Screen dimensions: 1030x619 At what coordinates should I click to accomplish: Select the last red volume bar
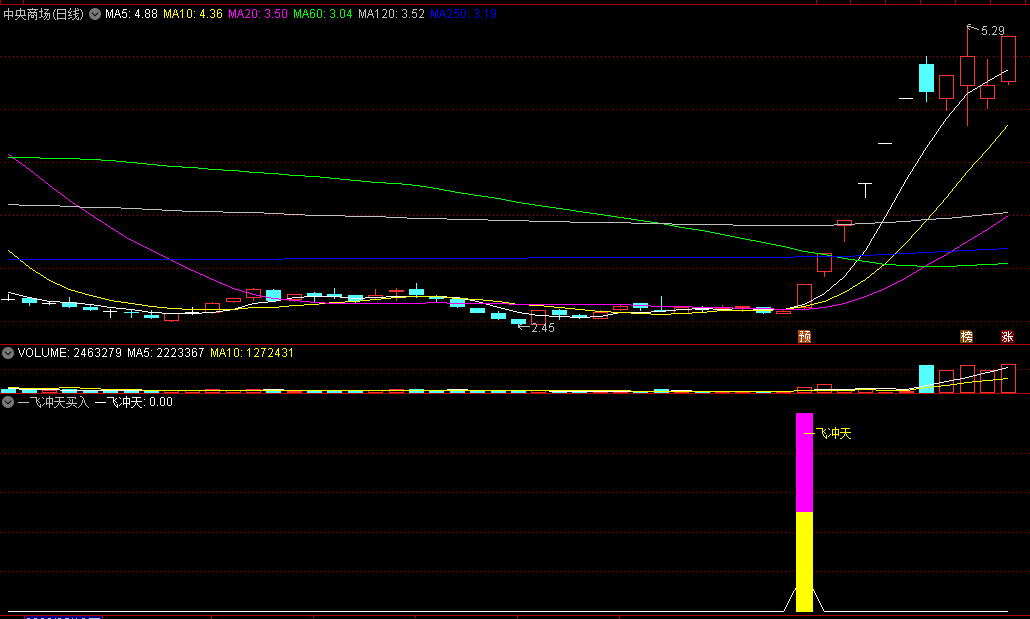click(1008, 378)
